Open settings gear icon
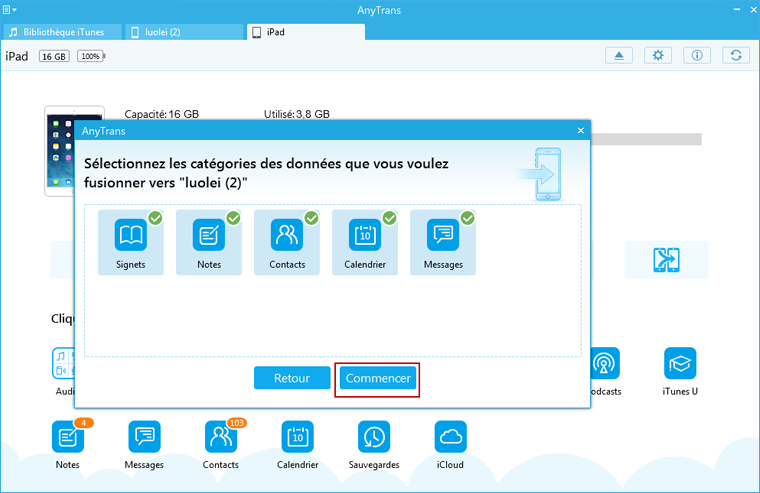This screenshot has height=493, width=760. point(658,55)
